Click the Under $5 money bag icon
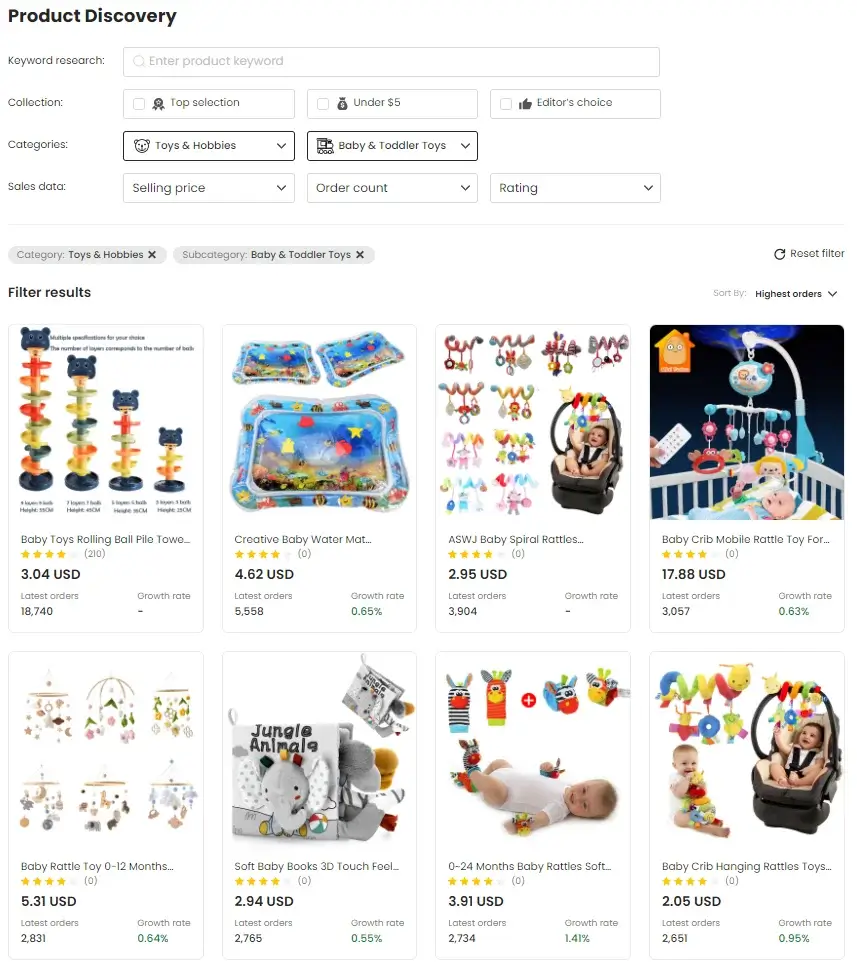857x970 pixels. click(x=342, y=103)
